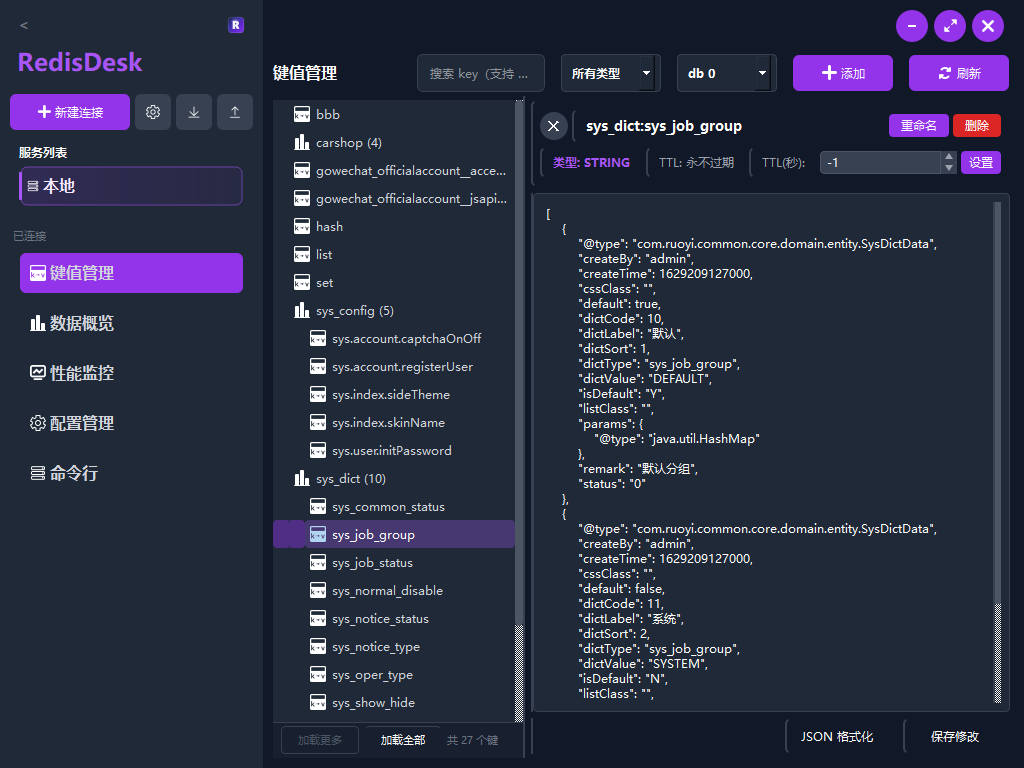Image resolution: width=1024 pixels, height=768 pixels.
Task: Click icon beside sys_oper_type
Action: pyautogui.click(x=318, y=675)
